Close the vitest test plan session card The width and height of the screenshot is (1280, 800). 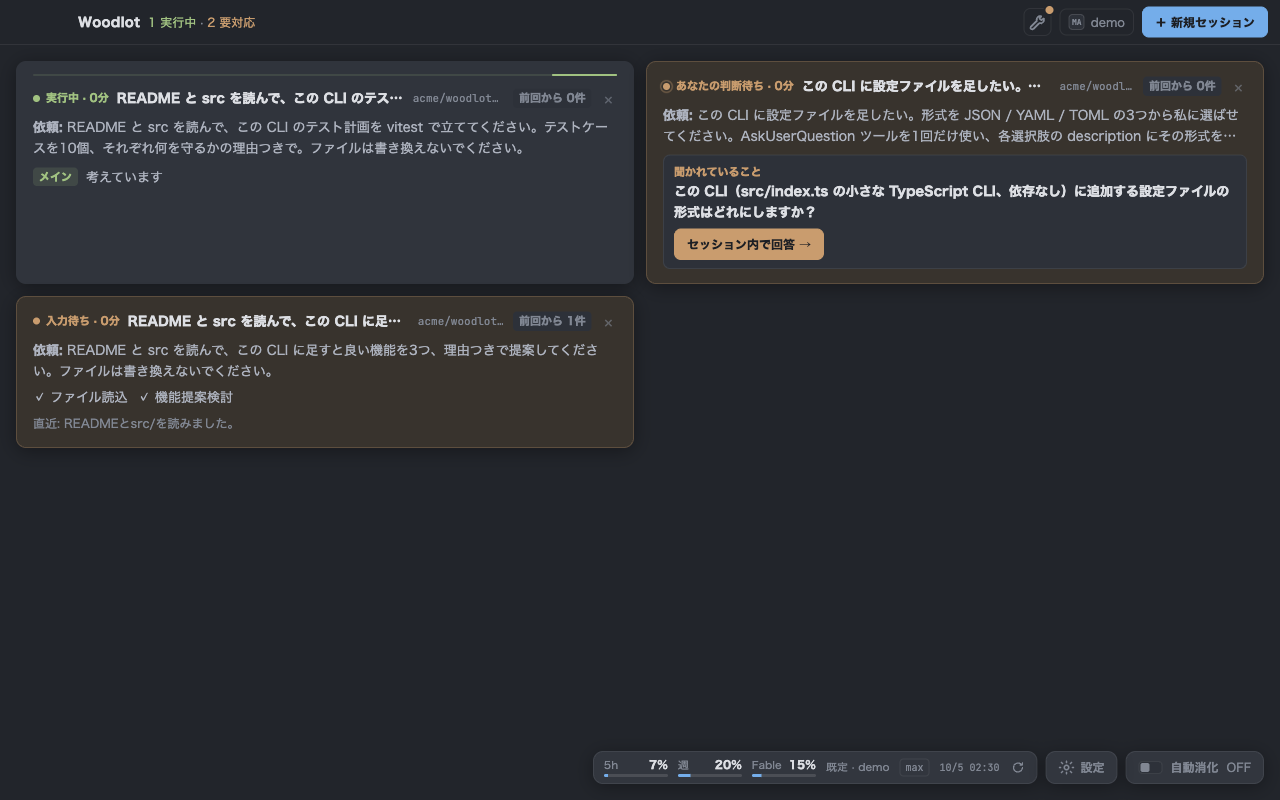click(608, 99)
